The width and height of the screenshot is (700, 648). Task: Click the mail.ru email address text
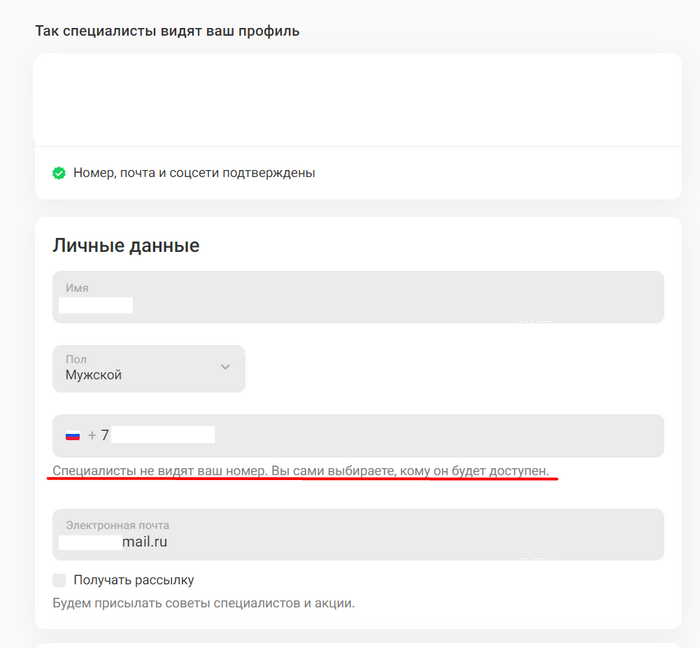pos(145,542)
